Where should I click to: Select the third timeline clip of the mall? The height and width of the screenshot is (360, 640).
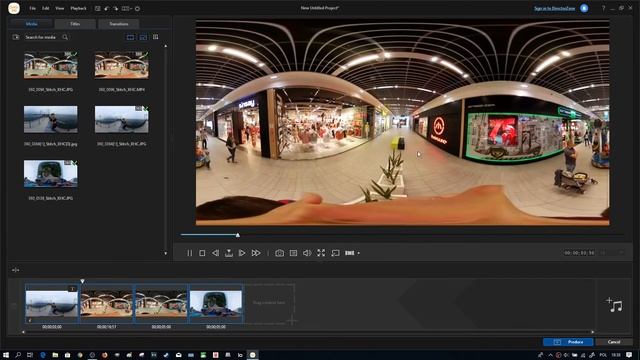coord(161,304)
